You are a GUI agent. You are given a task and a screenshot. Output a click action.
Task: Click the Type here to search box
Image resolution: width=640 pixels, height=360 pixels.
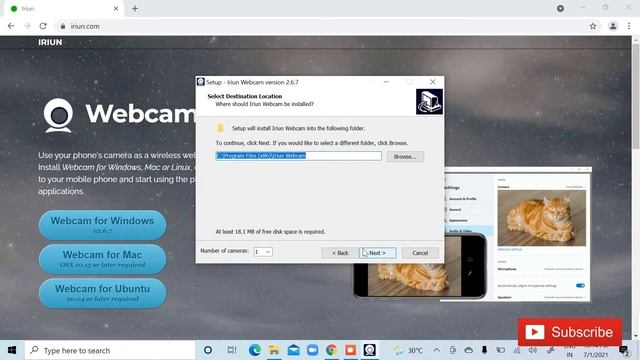tap(110, 350)
